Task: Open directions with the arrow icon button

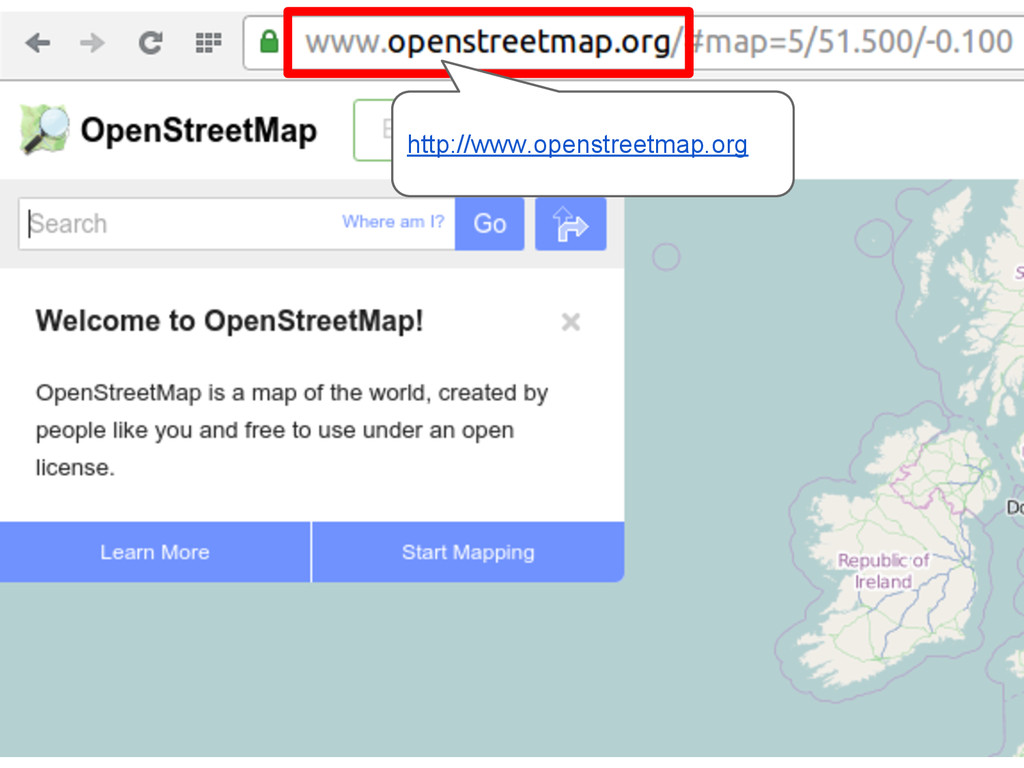Action: pos(571,224)
